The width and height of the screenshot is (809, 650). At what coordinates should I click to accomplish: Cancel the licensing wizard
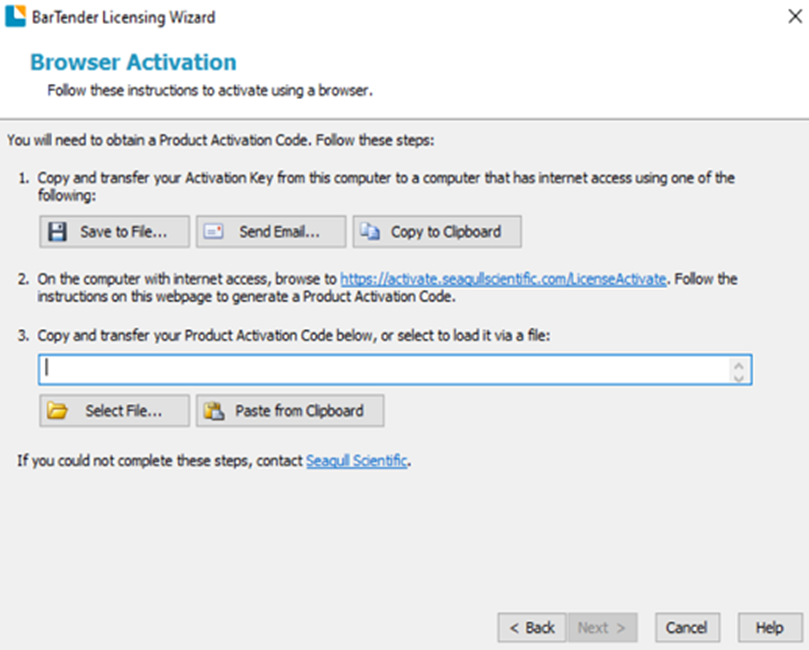pyautogui.click(x=687, y=628)
